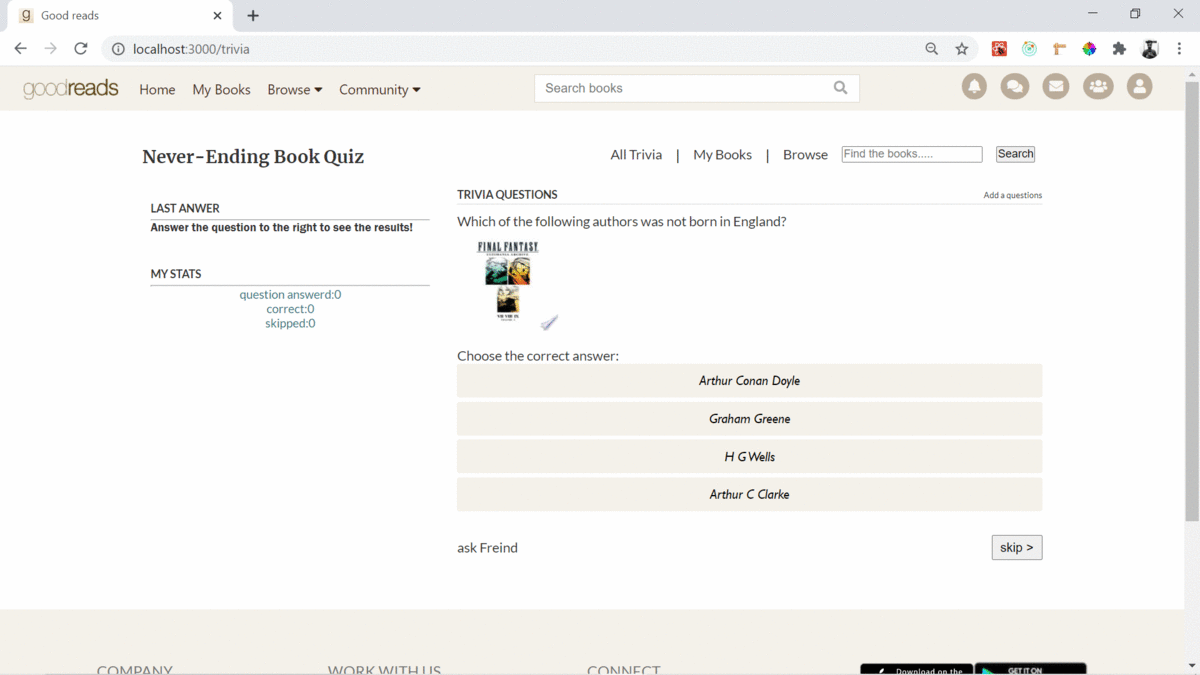Screen dimensions: 1200x675
Task: Expand the Community dropdown menu
Action: [x=380, y=89]
